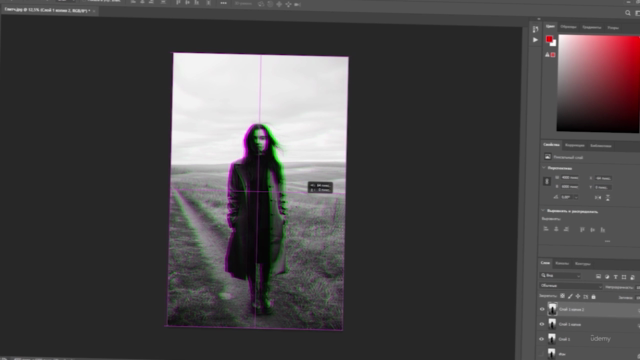The width and height of the screenshot is (640, 360).
Task: Click the 3D pan icon in options bar
Action: coord(279,4)
